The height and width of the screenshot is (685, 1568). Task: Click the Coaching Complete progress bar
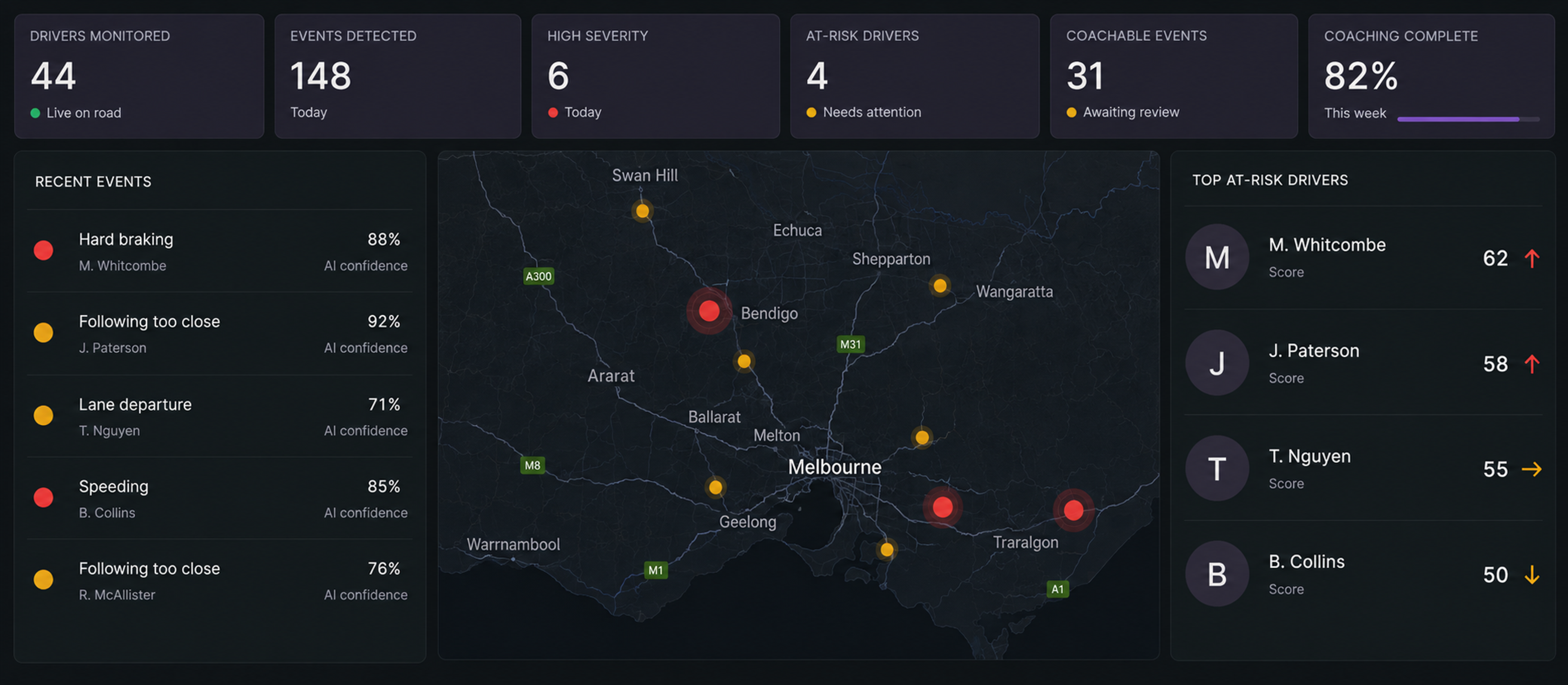pos(1468,119)
